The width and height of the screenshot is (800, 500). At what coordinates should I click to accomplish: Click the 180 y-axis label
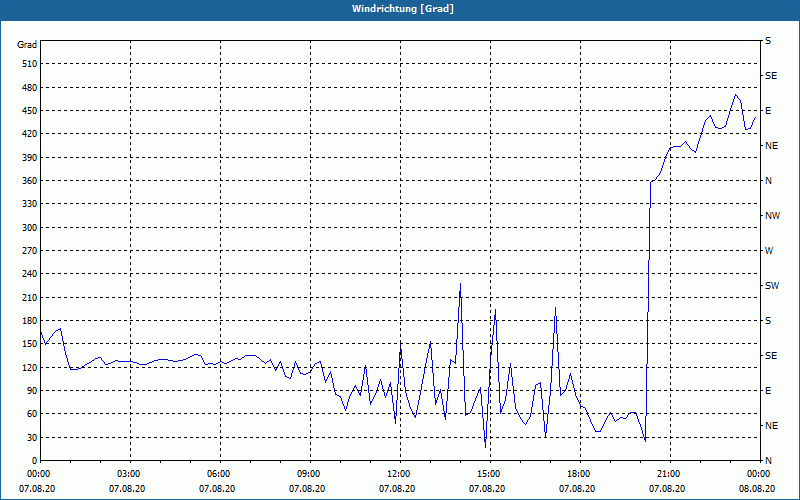click(x=30, y=320)
